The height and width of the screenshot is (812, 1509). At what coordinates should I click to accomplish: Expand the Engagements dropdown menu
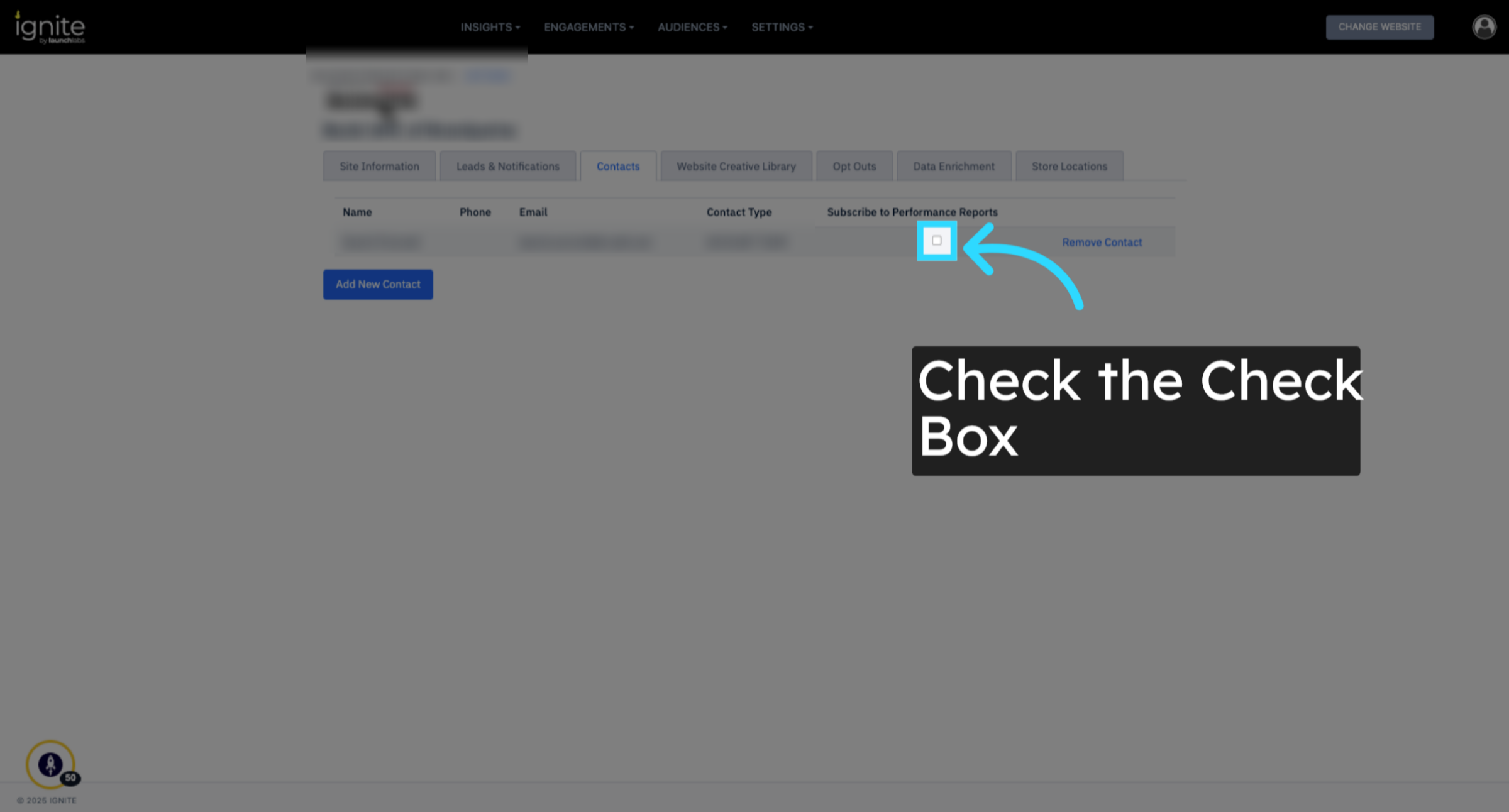click(589, 27)
